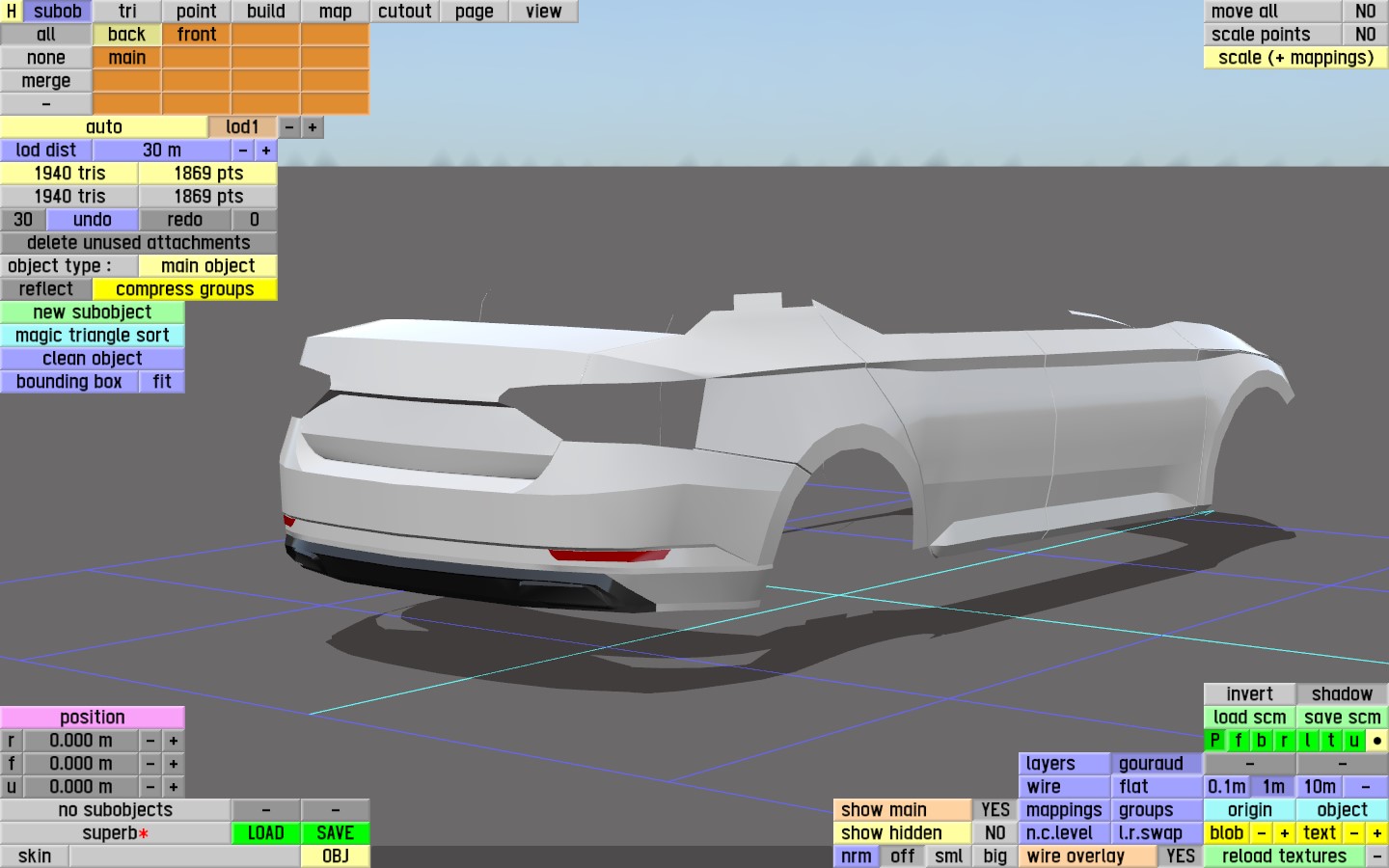
Task: Turn normals display off
Action: 903,856
